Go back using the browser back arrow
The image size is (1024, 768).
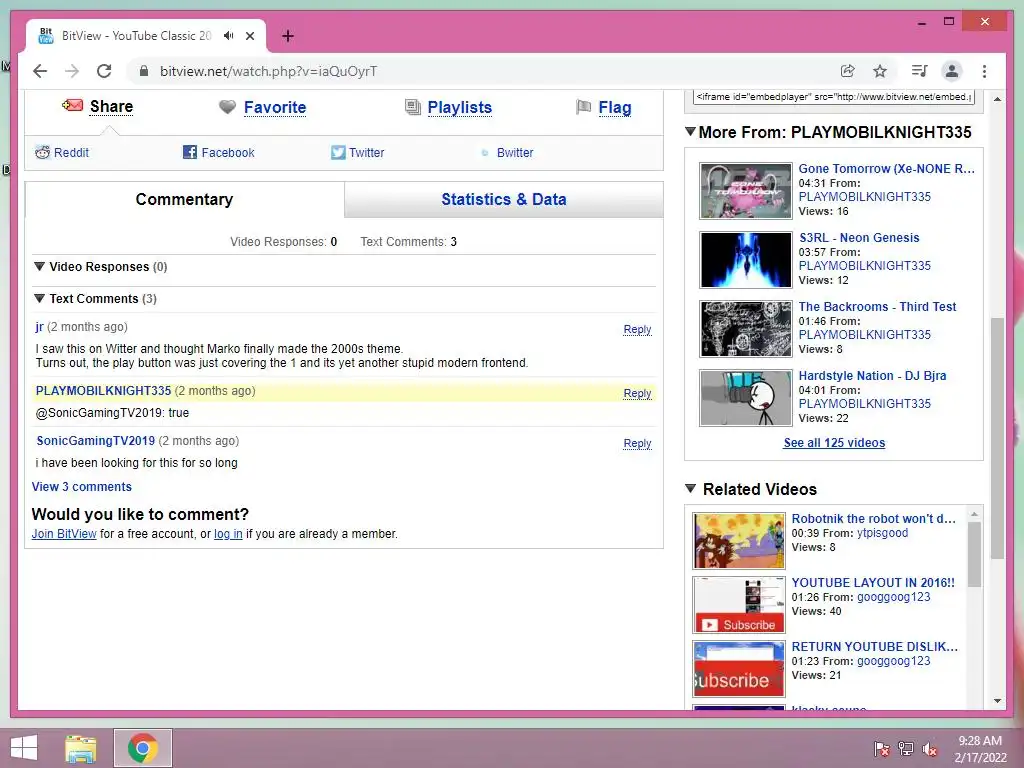tap(40, 71)
